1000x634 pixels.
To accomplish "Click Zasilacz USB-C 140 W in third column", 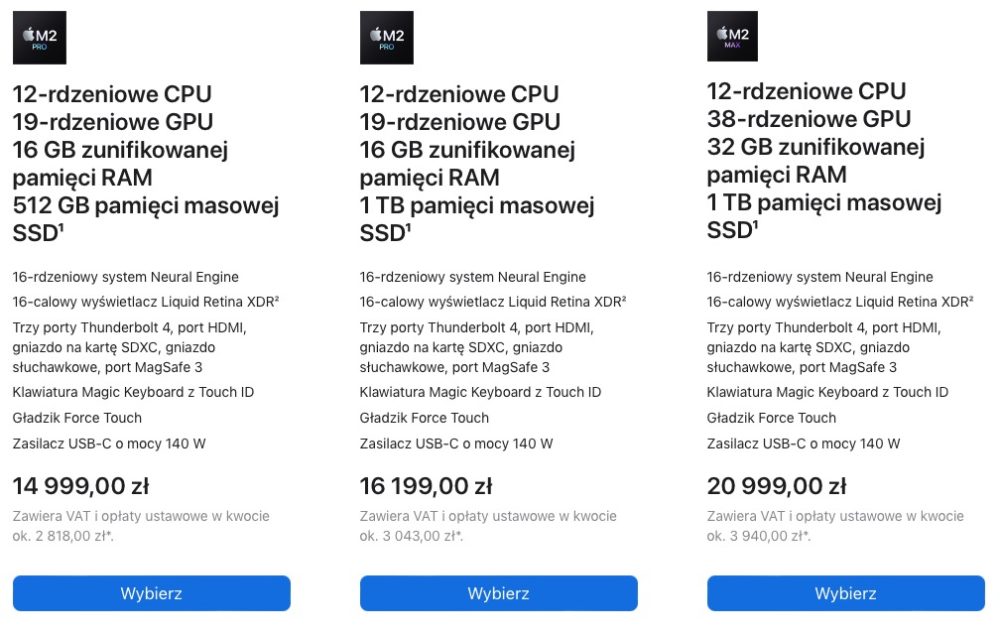I will click(803, 443).
